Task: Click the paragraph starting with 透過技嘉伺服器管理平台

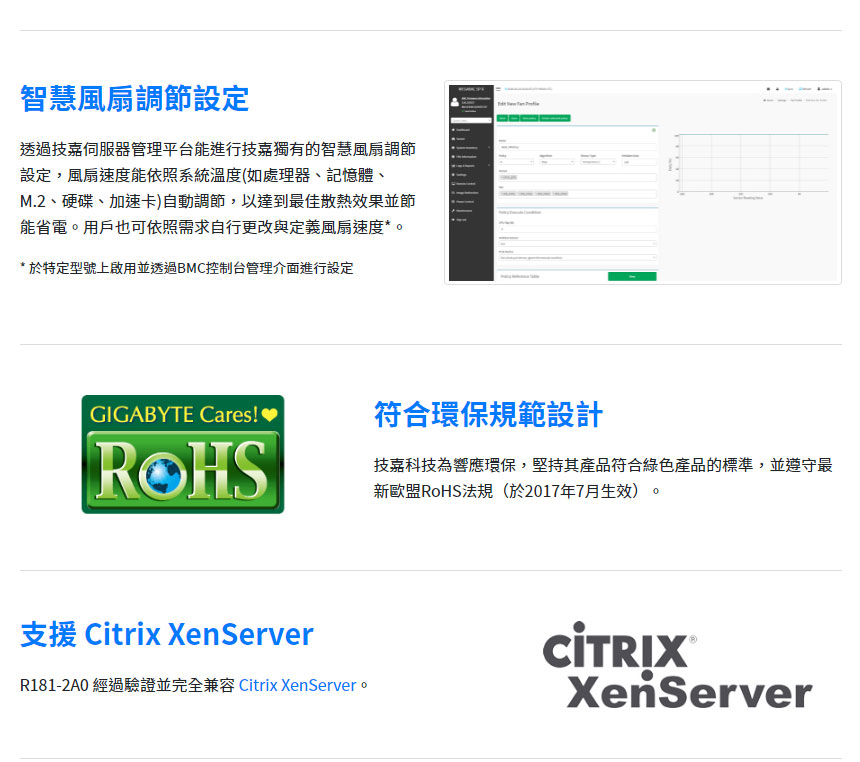Action: click(x=218, y=188)
